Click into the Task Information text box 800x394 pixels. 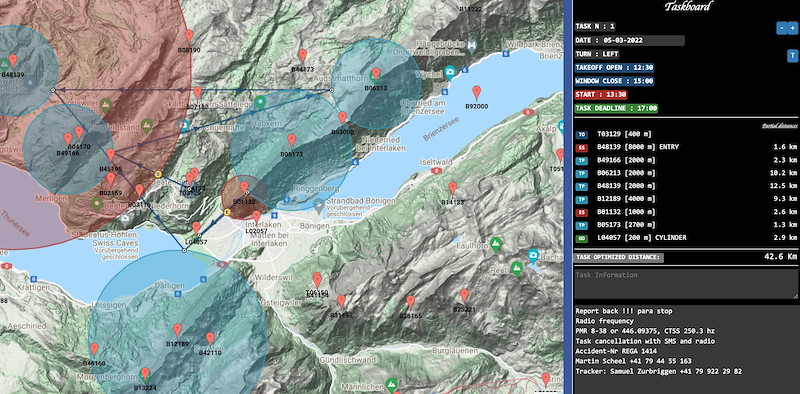686,284
